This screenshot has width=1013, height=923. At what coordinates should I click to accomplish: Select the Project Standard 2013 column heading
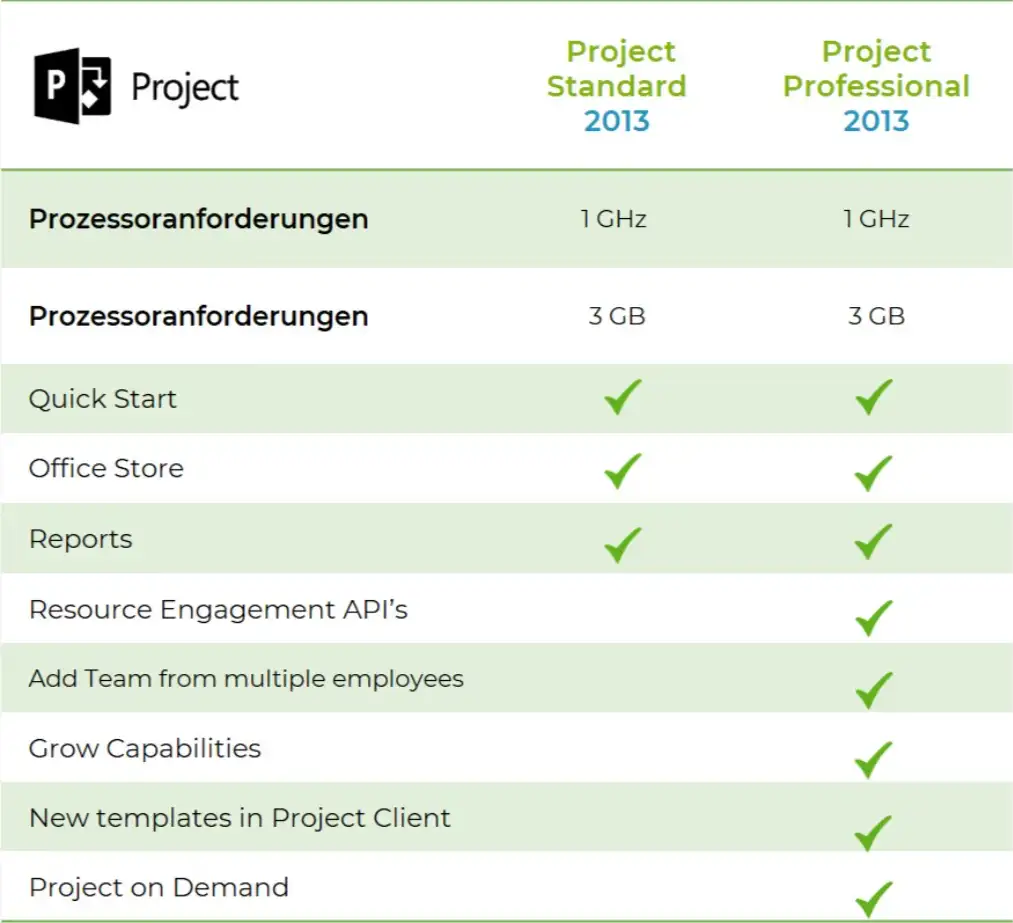pos(616,86)
